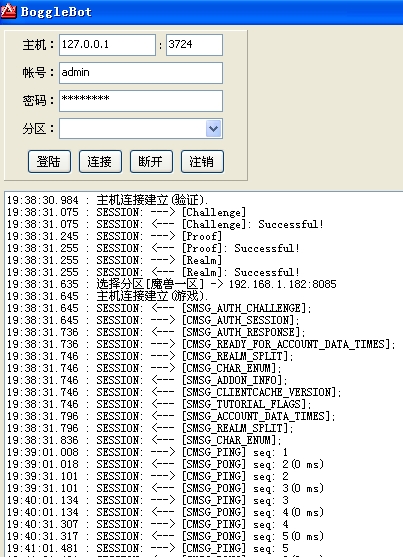Click the 注销 logout button
The height and width of the screenshot is (557, 403).
pos(202,162)
